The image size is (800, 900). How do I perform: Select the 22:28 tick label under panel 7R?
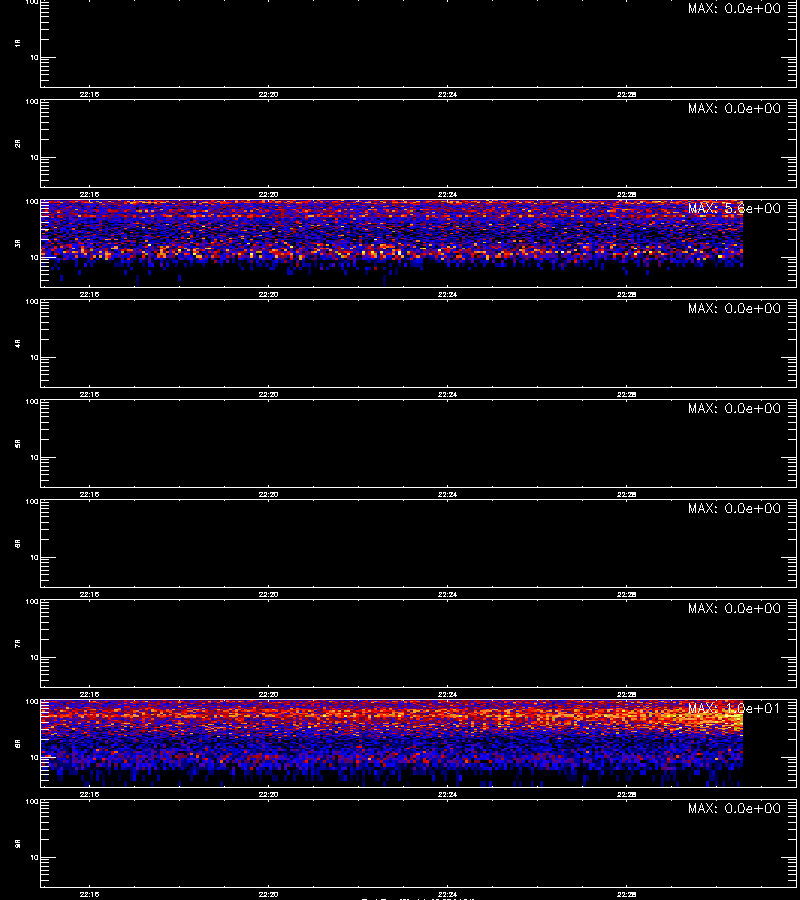click(627, 695)
